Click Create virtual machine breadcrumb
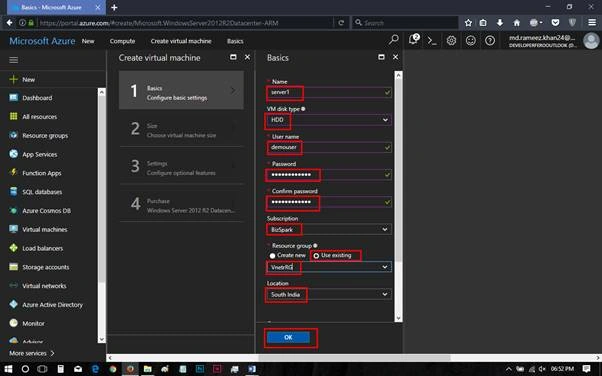602x376 pixels. click(181, 41)
